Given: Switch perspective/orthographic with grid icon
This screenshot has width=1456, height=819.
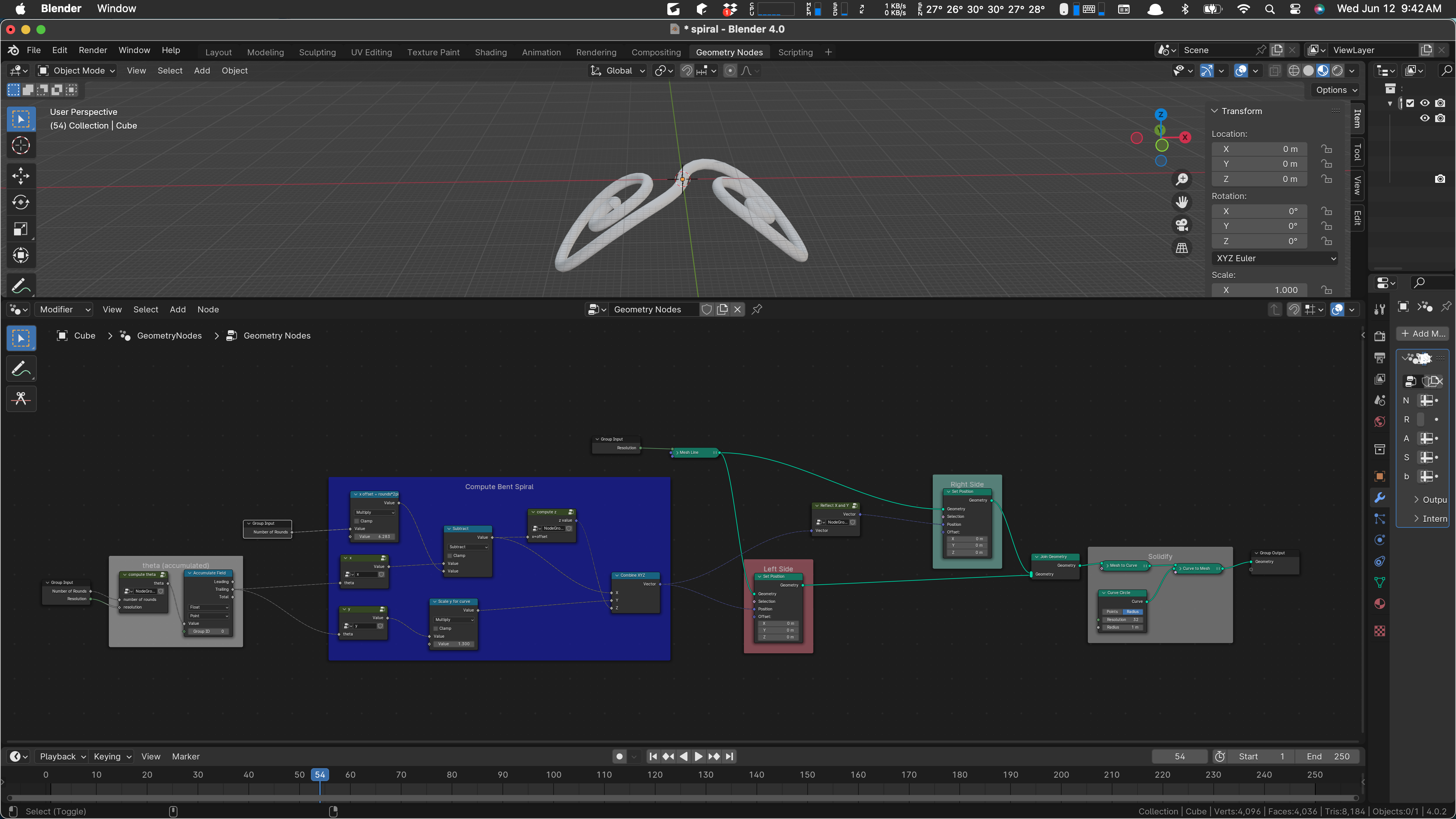Looking at the screenshot, I should (x=1182, y=248).
